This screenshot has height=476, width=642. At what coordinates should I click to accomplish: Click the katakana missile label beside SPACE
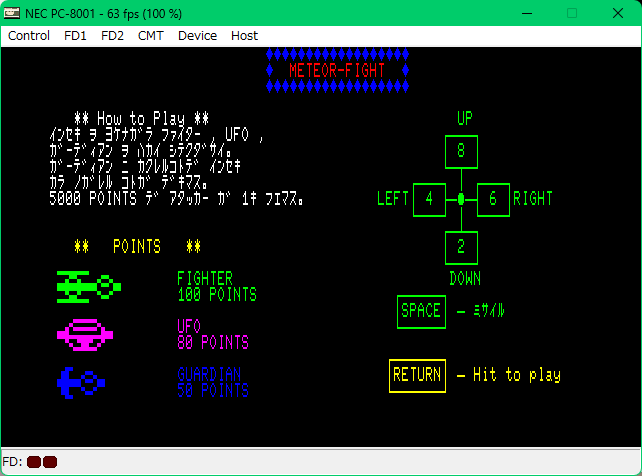tap(489, 311)
